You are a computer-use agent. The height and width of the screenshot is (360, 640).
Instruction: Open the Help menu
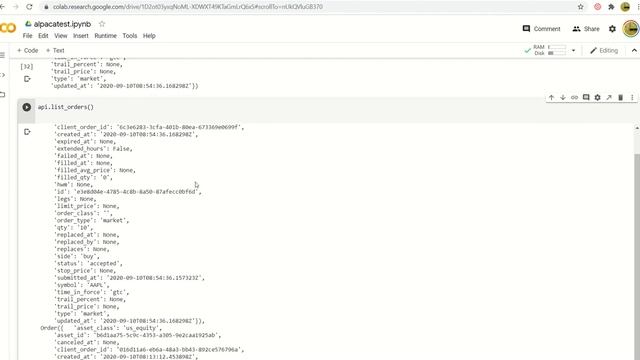click(149, 36)
